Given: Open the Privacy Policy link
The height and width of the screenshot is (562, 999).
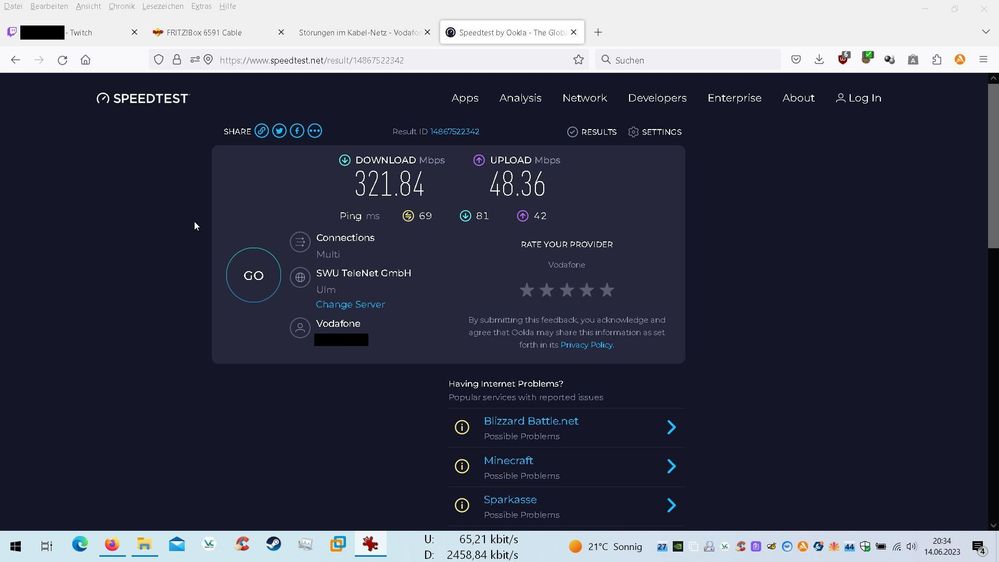Looking at the screenshot, I should (x=586, y=345).
